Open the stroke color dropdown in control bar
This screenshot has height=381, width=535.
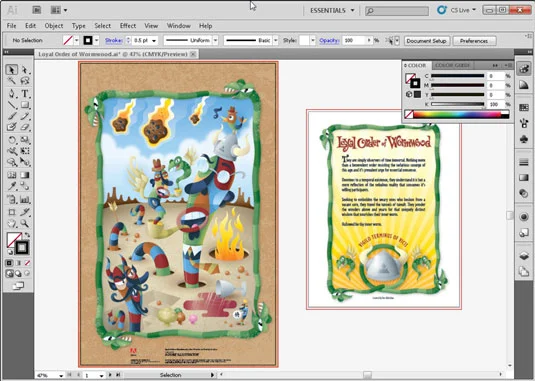coord(97,40)
